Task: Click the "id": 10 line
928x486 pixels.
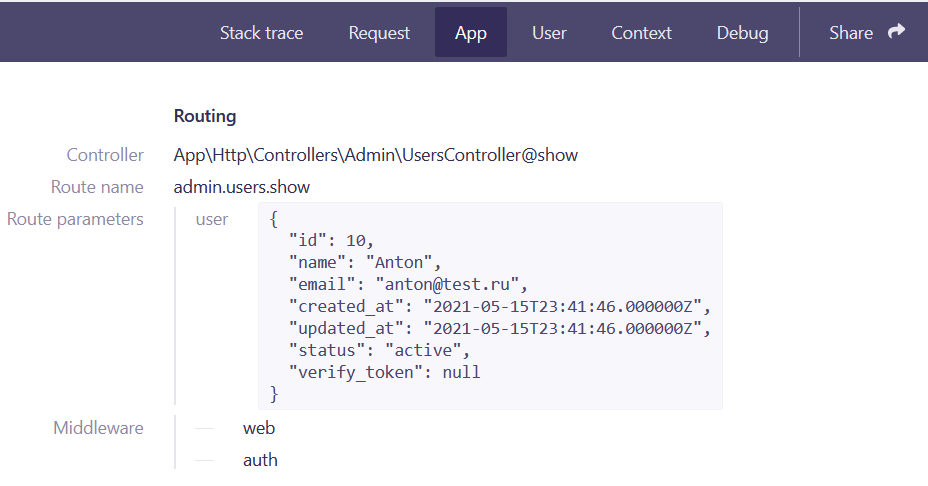Action: tap(331, 240)
